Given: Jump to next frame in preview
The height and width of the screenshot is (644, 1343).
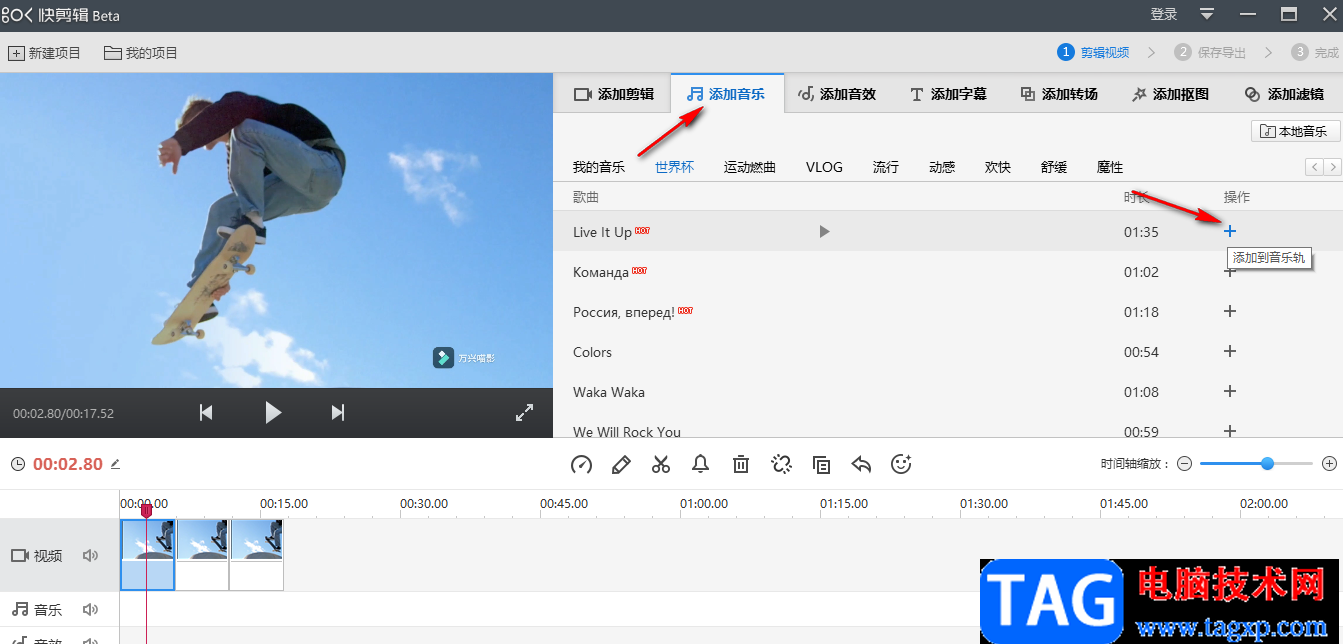Looking at the screenshot, I should (x=338, y=412).
